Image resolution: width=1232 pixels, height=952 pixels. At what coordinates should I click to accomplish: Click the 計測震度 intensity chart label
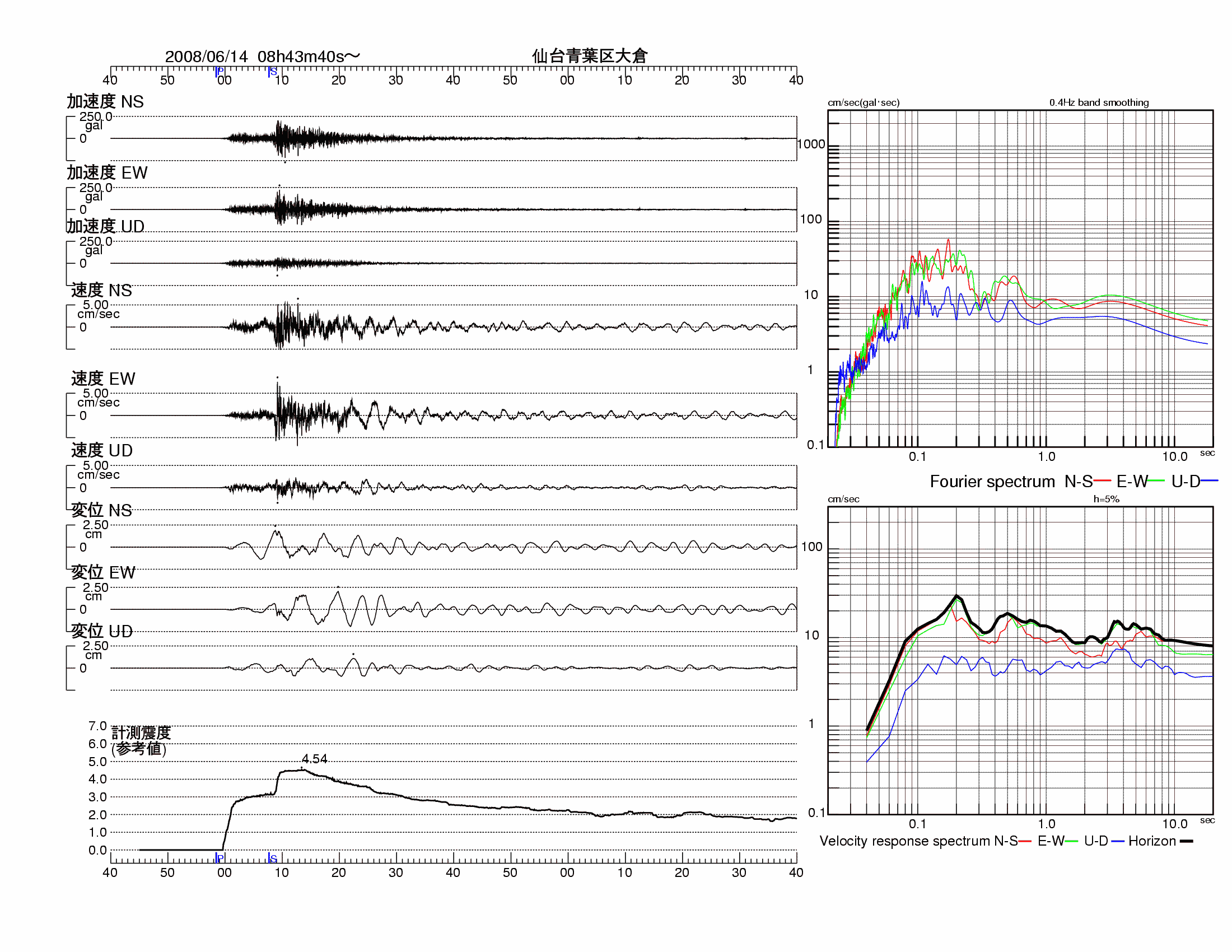click(141, 732)
